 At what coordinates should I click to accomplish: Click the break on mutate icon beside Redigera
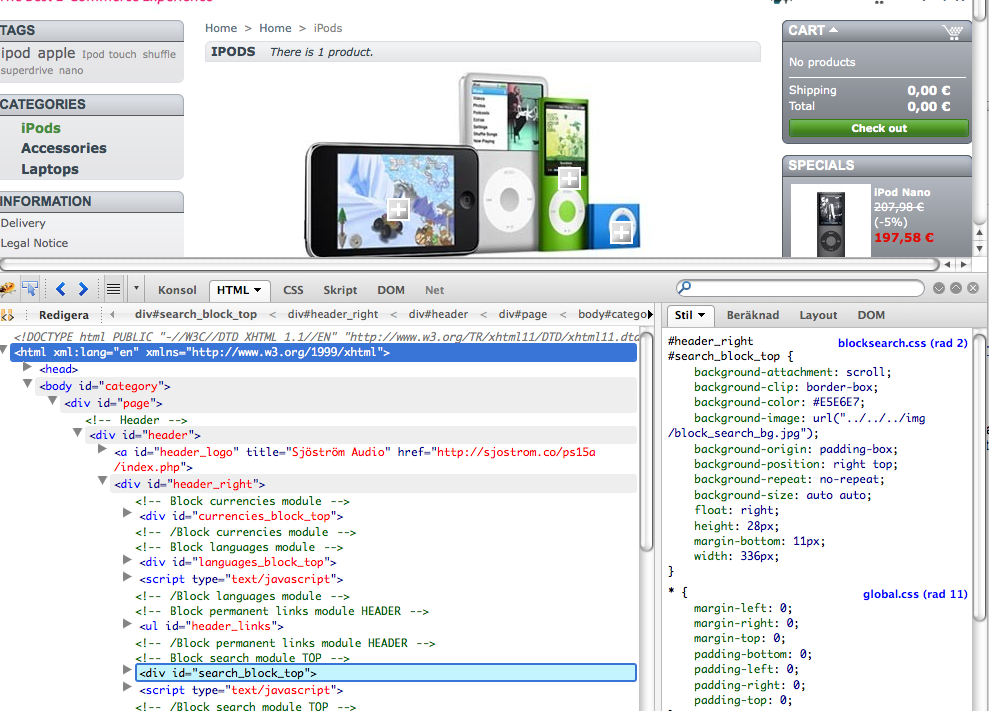click(8, 315)
